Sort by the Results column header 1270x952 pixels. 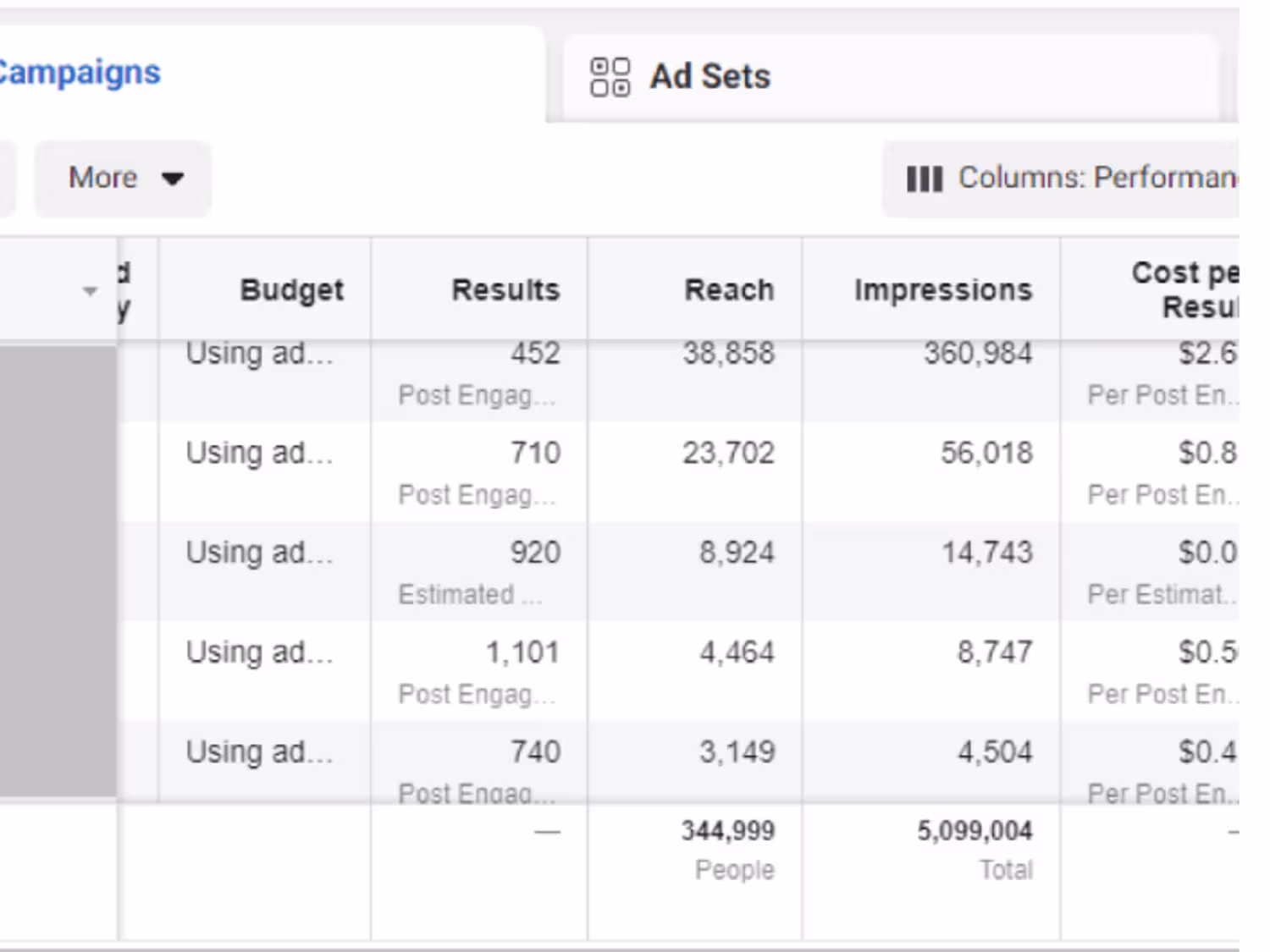point(505,290)
